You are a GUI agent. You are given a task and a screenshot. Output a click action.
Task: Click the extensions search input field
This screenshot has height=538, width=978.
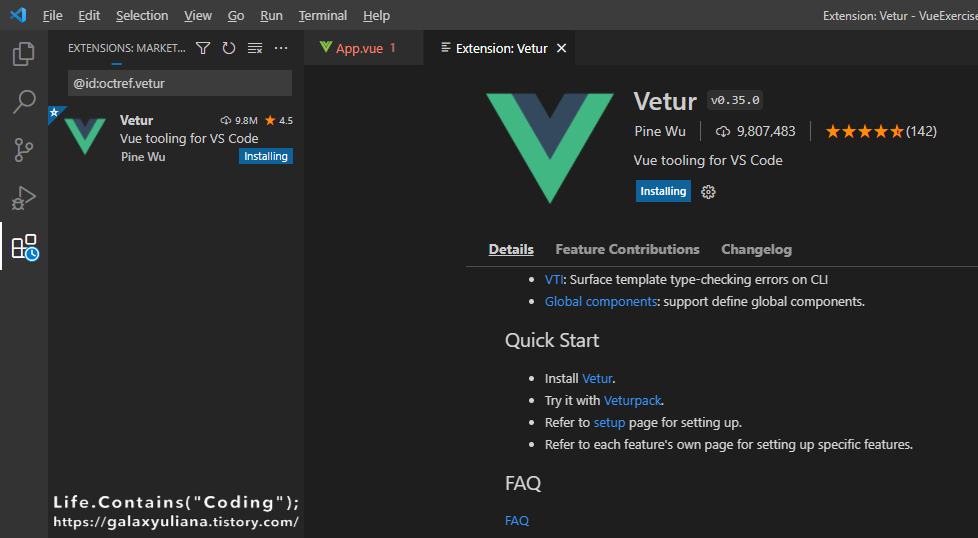pyautogui.click(x=180, y=83)
